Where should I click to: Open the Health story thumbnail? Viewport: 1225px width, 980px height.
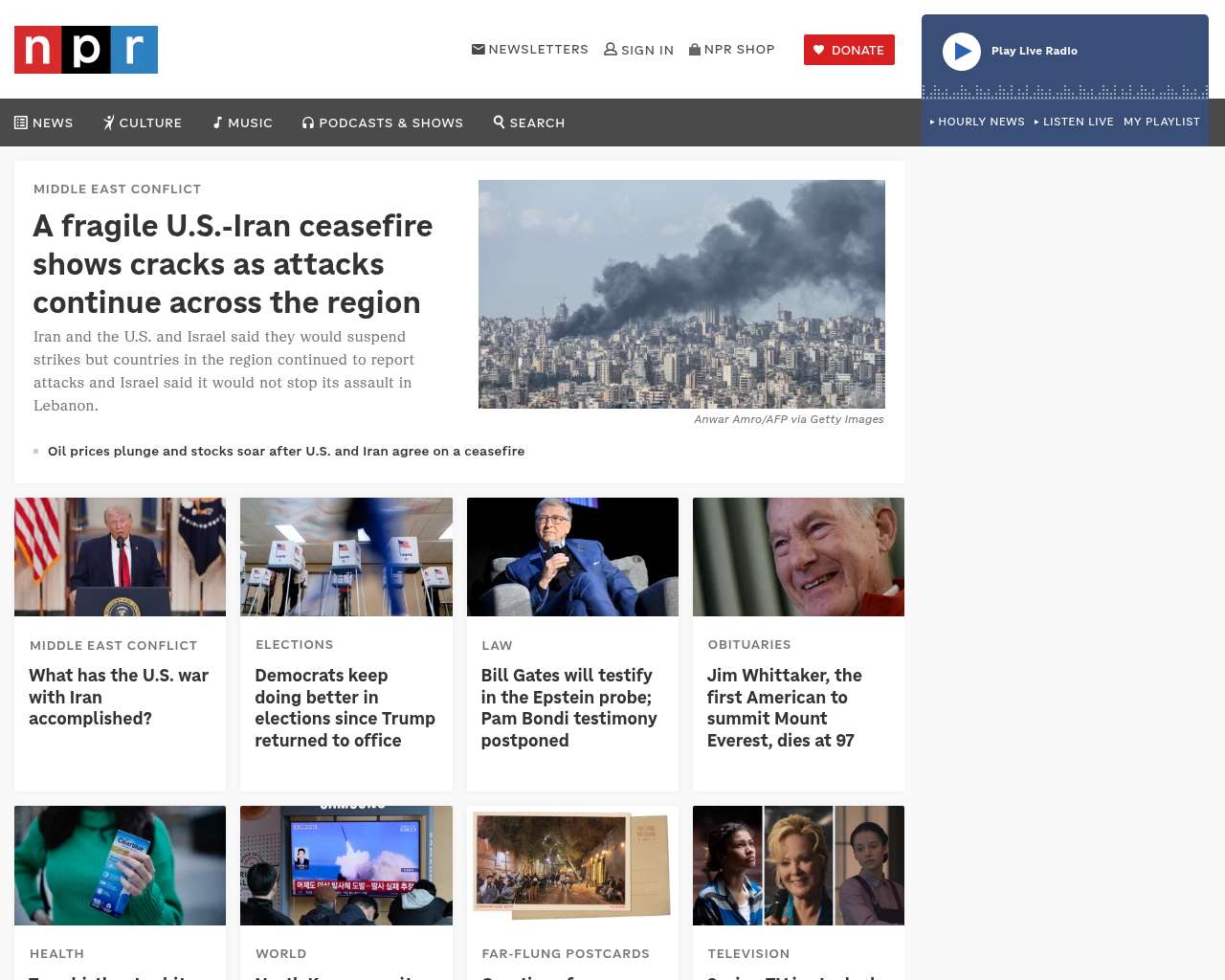(121, 865)
